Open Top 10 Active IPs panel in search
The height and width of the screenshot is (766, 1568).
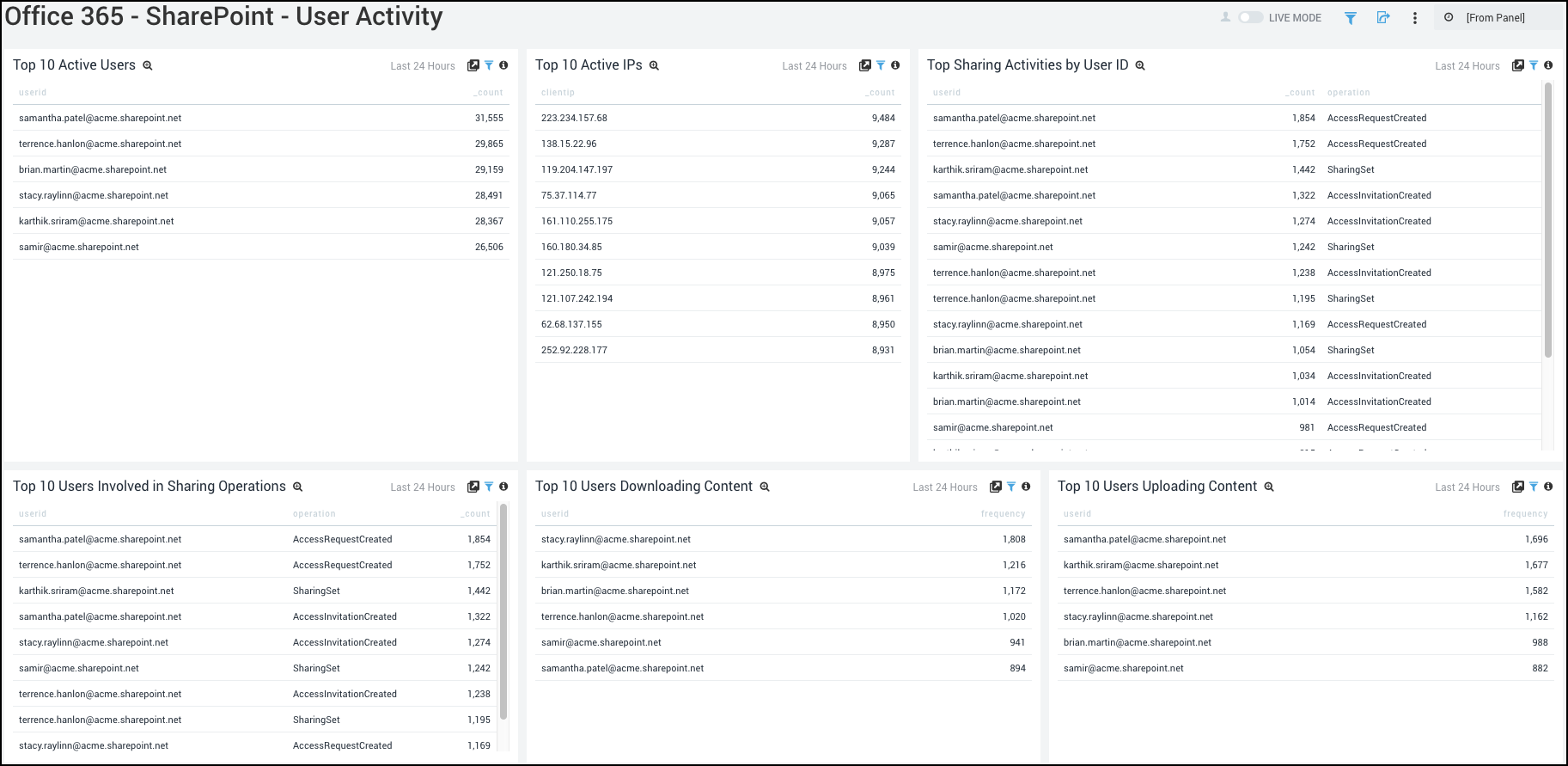pos(654,65)
